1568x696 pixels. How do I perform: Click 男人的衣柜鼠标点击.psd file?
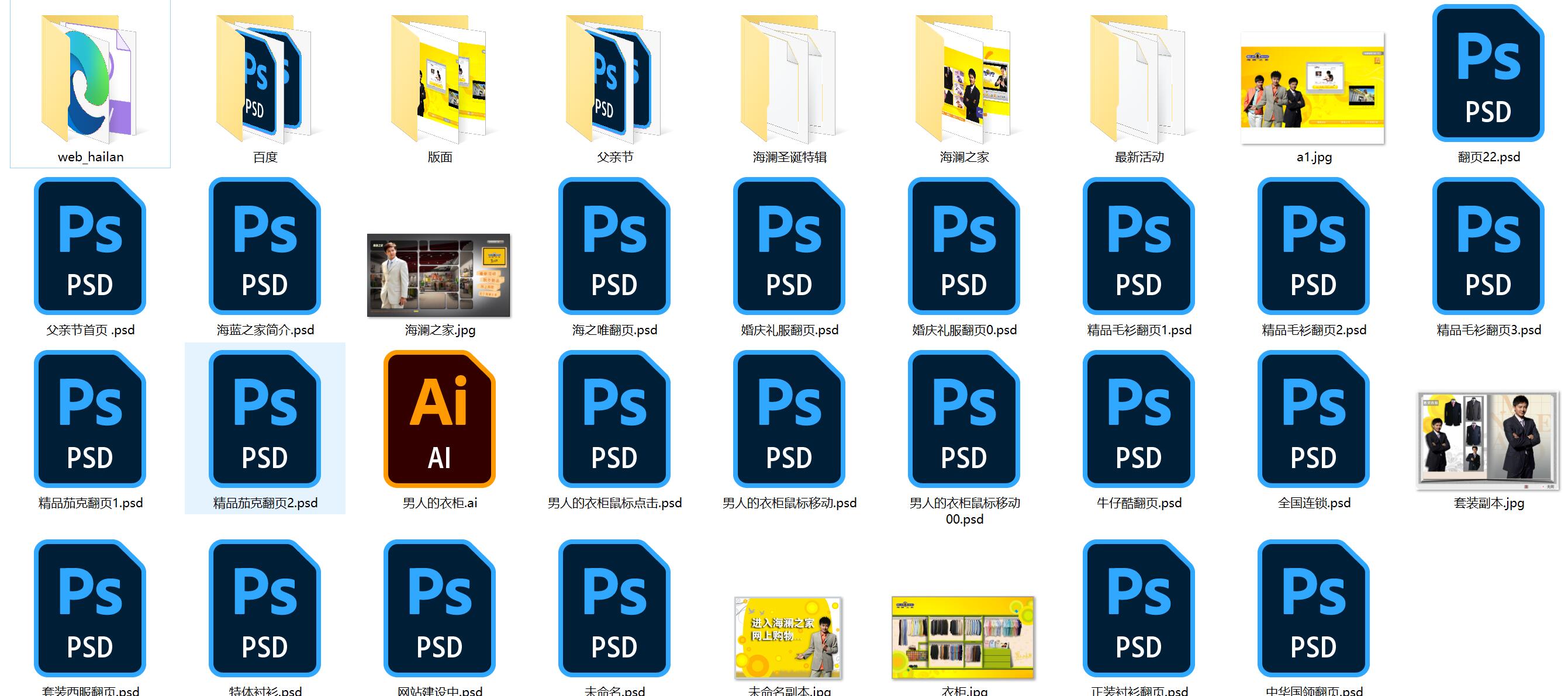tap(614, 418)
